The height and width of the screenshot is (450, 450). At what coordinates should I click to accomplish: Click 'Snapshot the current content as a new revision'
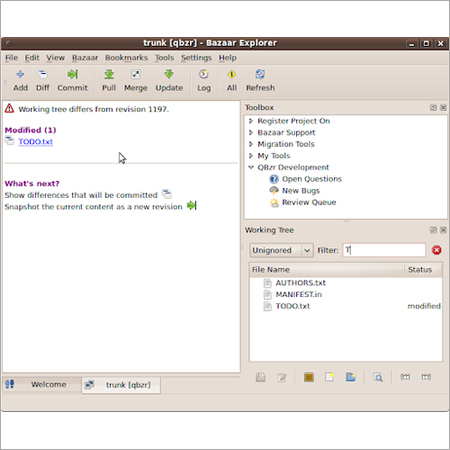[93, 207]
